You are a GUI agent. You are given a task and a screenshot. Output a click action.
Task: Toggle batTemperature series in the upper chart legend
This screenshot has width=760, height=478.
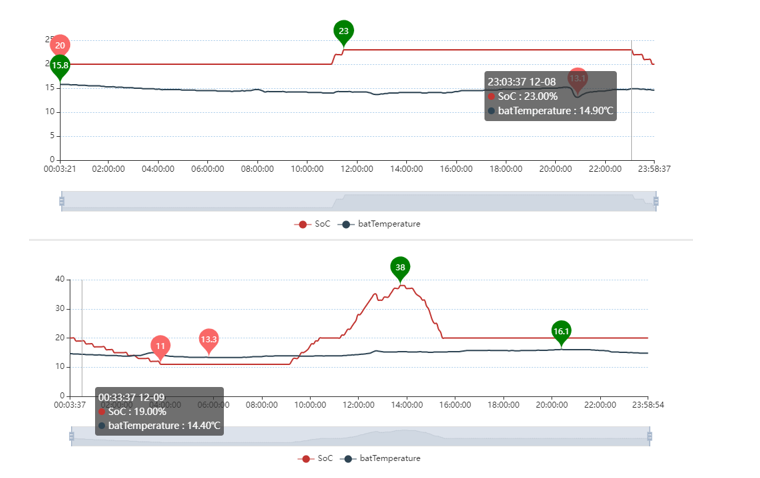pos(381,224)
